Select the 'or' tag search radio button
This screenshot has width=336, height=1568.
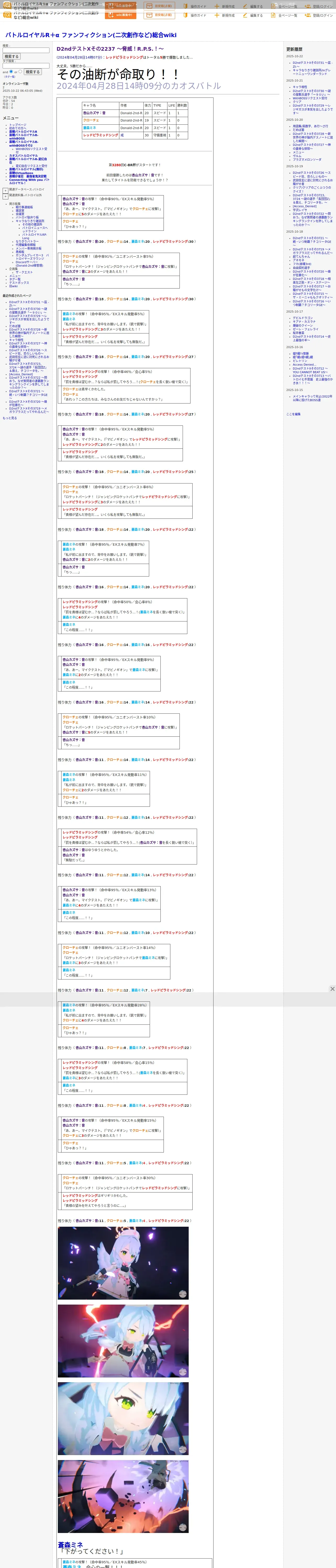pyautogui.click(x=20, y=71)
